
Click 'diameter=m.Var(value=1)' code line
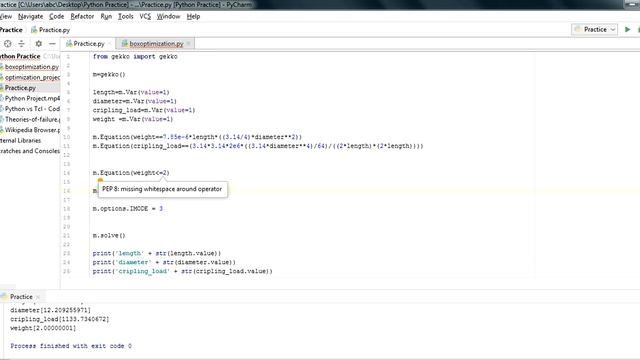pyautogui.click(x=135, y=101)
